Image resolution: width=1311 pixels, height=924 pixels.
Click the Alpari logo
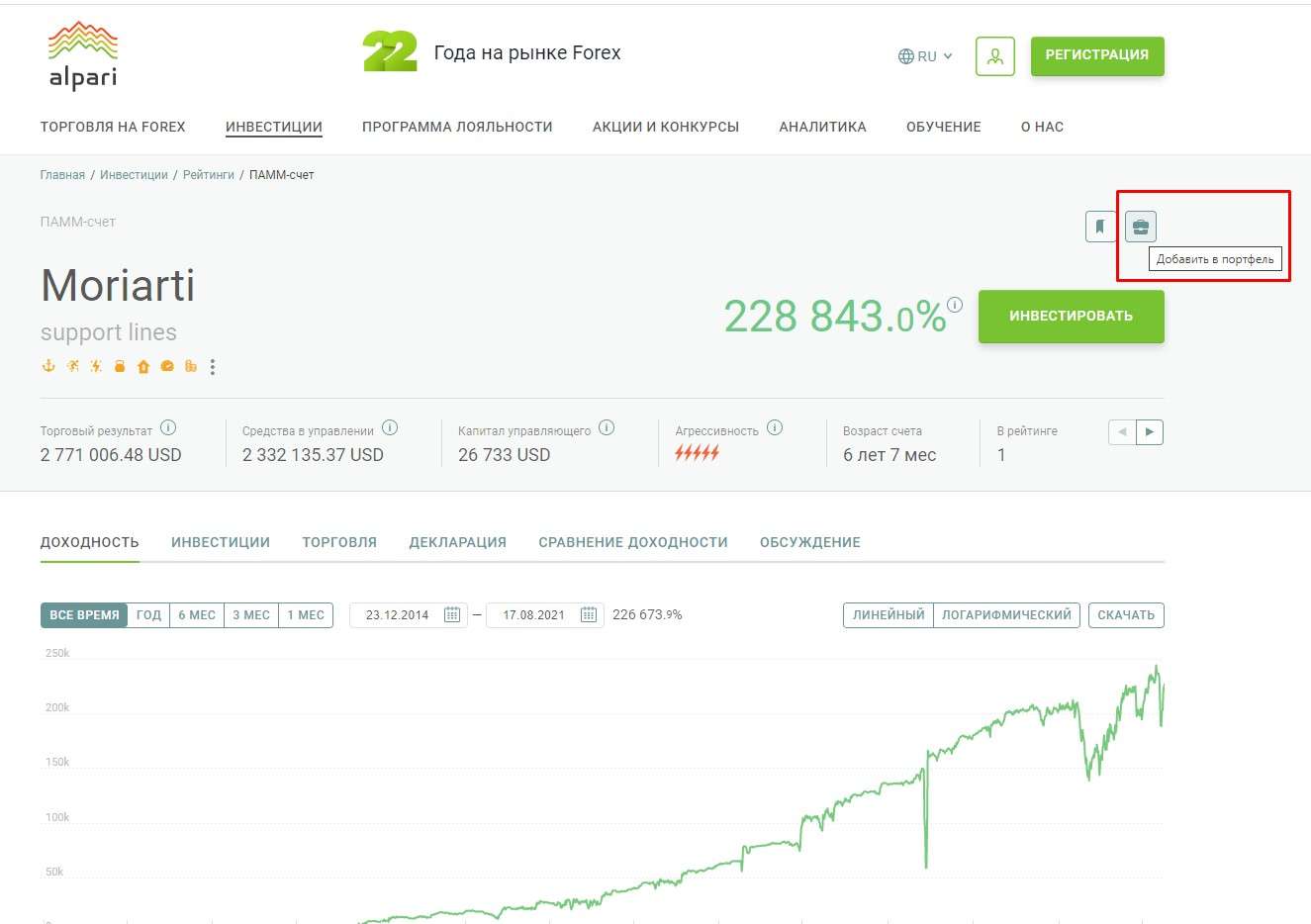(83, 56)
